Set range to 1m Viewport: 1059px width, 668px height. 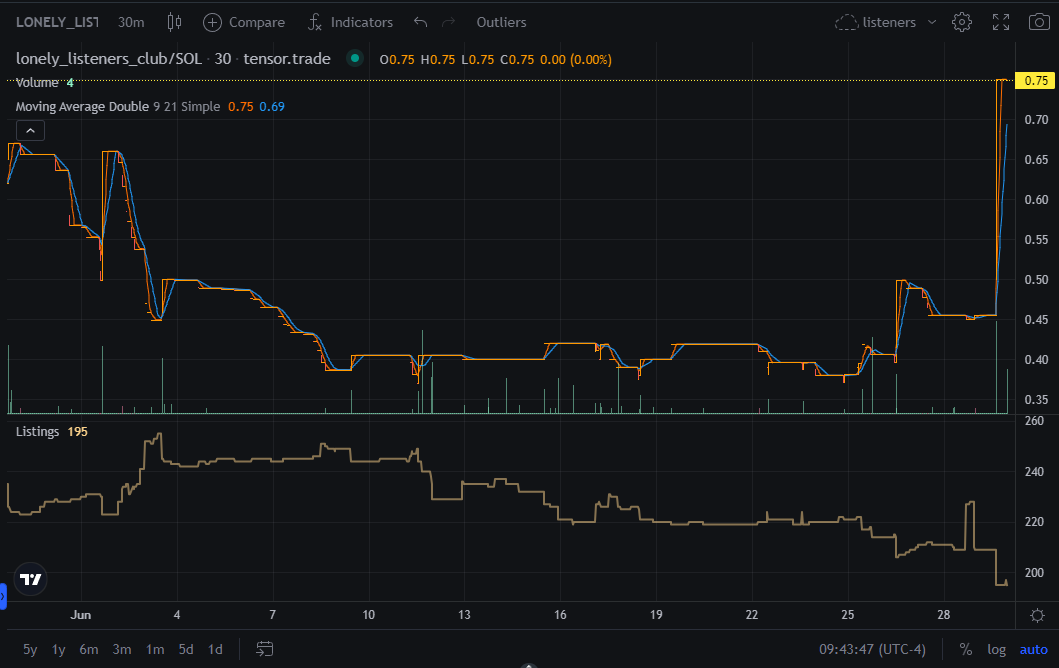pos(155,649)
